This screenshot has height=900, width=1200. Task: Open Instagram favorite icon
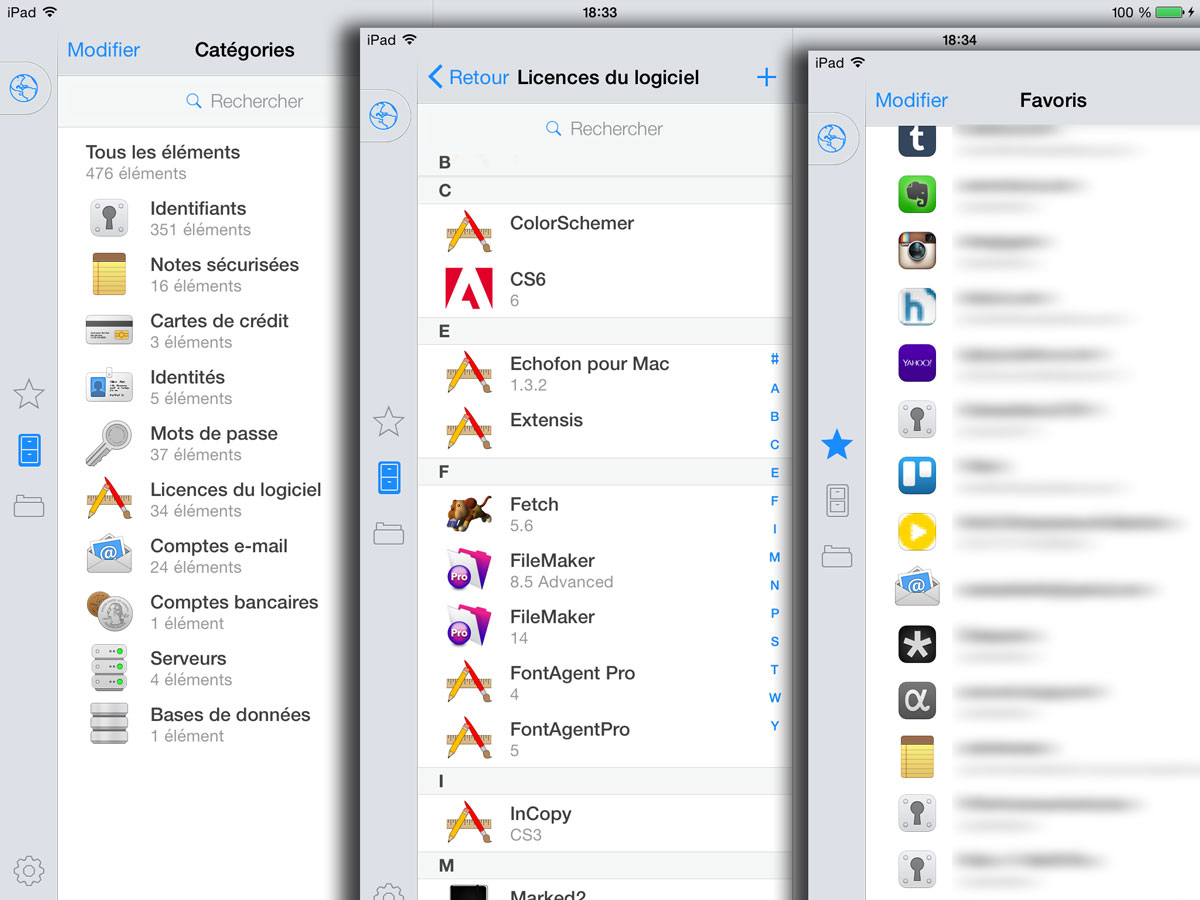tap(917, 250)
